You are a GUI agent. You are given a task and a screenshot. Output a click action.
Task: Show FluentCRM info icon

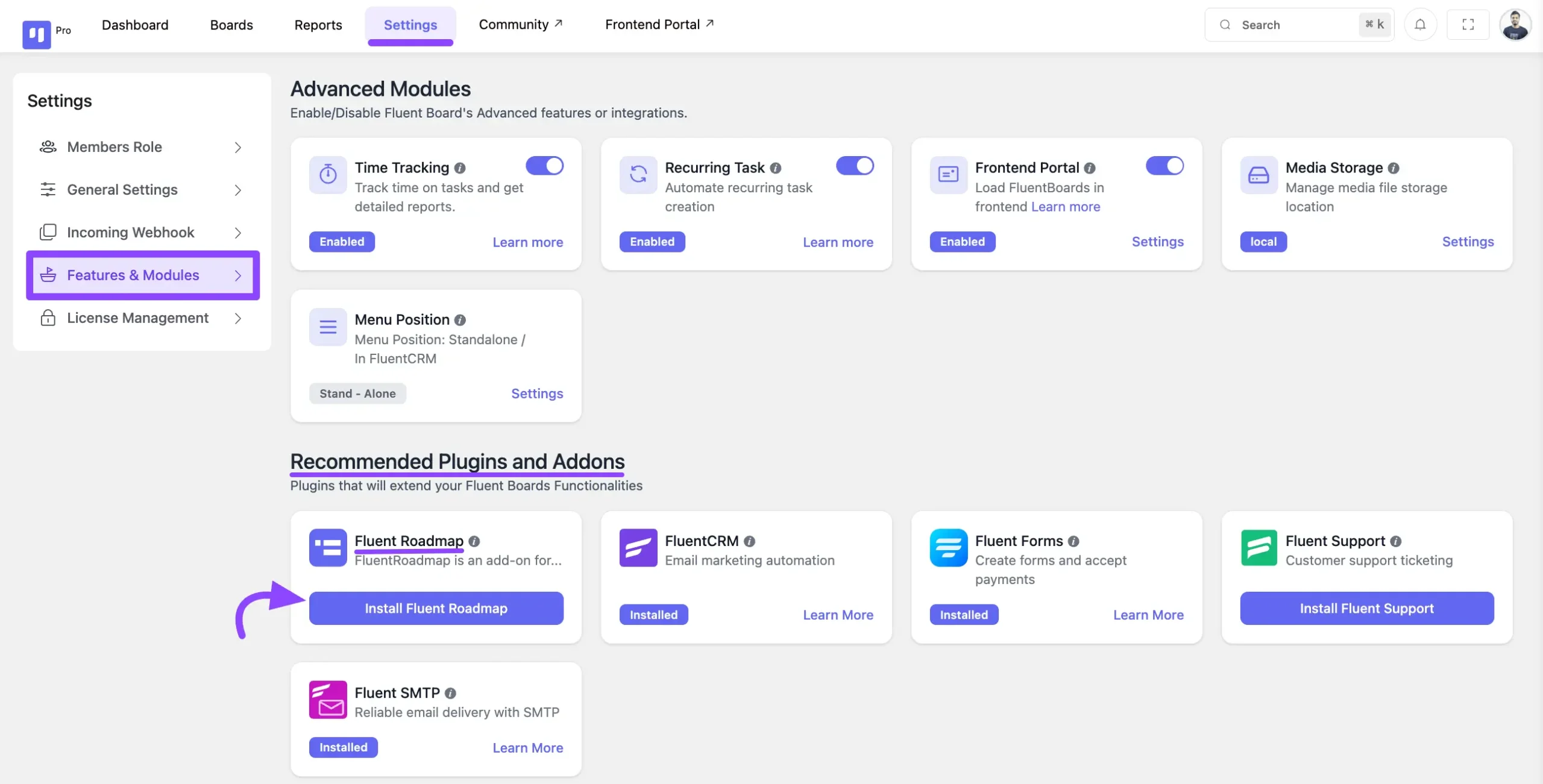point(749,541)
